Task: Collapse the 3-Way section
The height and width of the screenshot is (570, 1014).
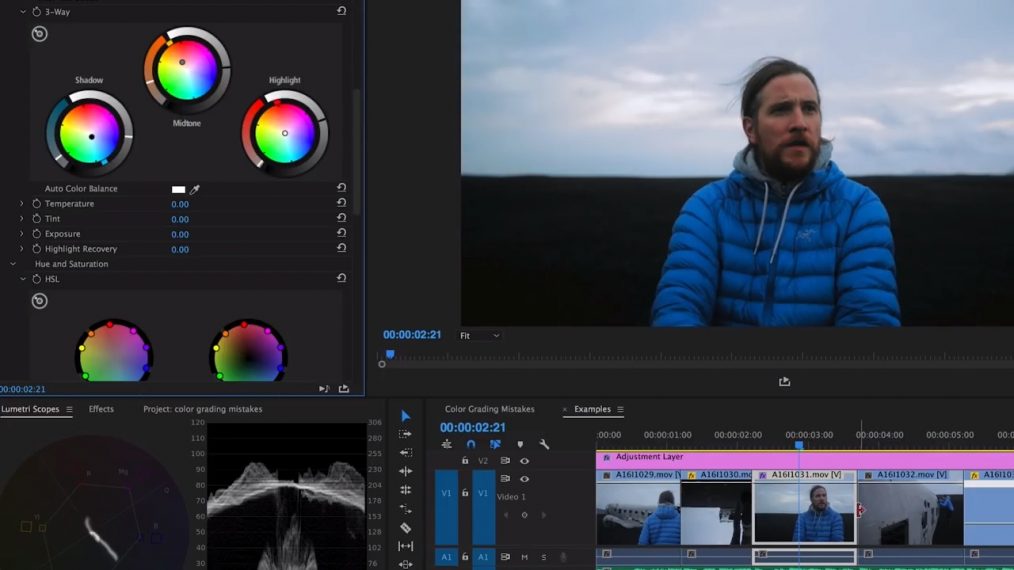Action: tap(23, 12)
